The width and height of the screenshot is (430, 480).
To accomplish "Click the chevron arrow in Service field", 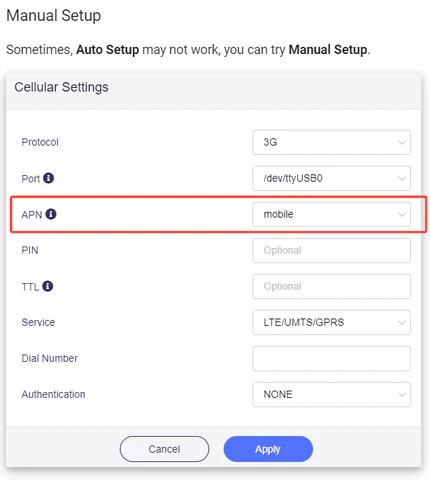I will [402, 323].
